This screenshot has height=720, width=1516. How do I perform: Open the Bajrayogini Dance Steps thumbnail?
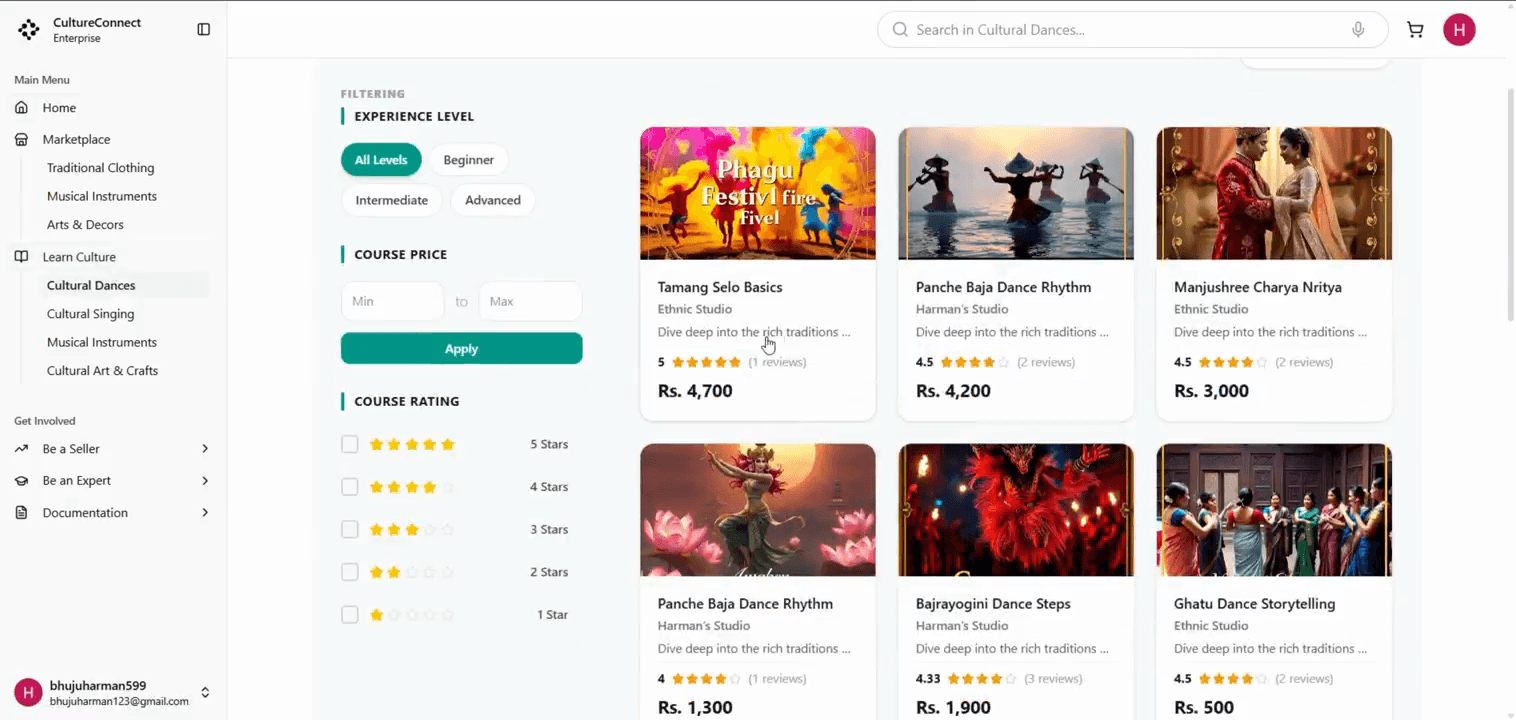pos(1016,510)
